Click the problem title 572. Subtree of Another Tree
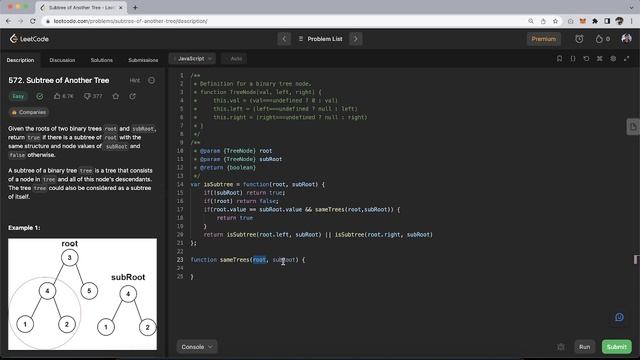 coord(59,80)
